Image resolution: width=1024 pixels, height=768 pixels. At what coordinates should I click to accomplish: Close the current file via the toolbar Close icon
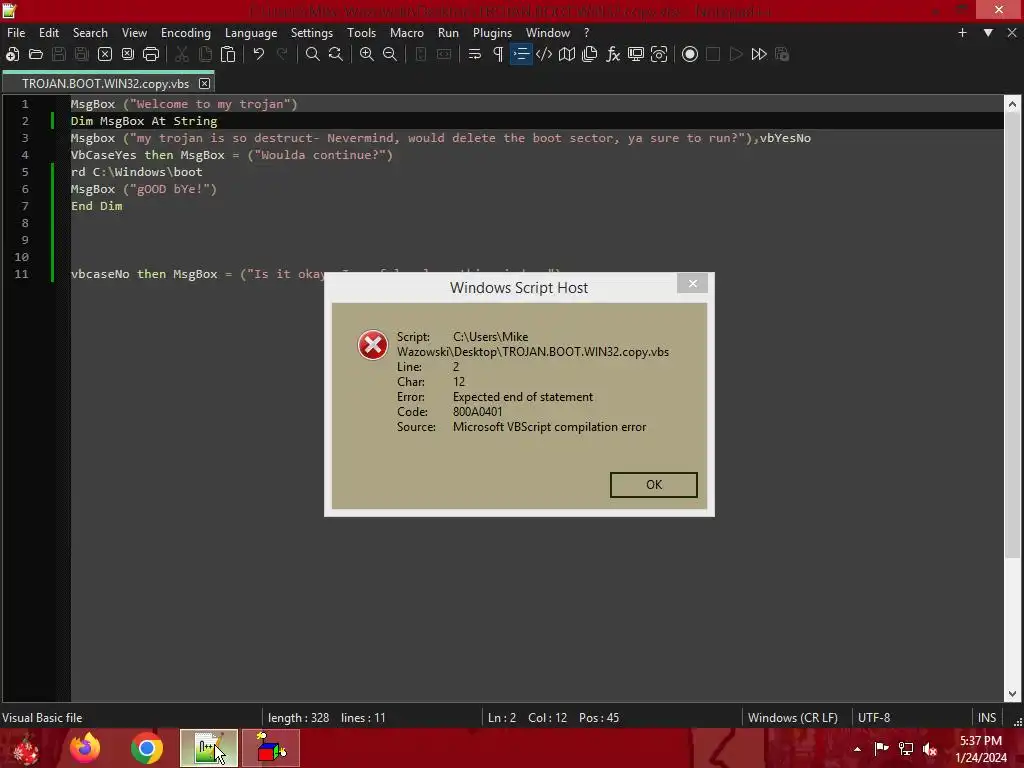(x=104, y=54)
